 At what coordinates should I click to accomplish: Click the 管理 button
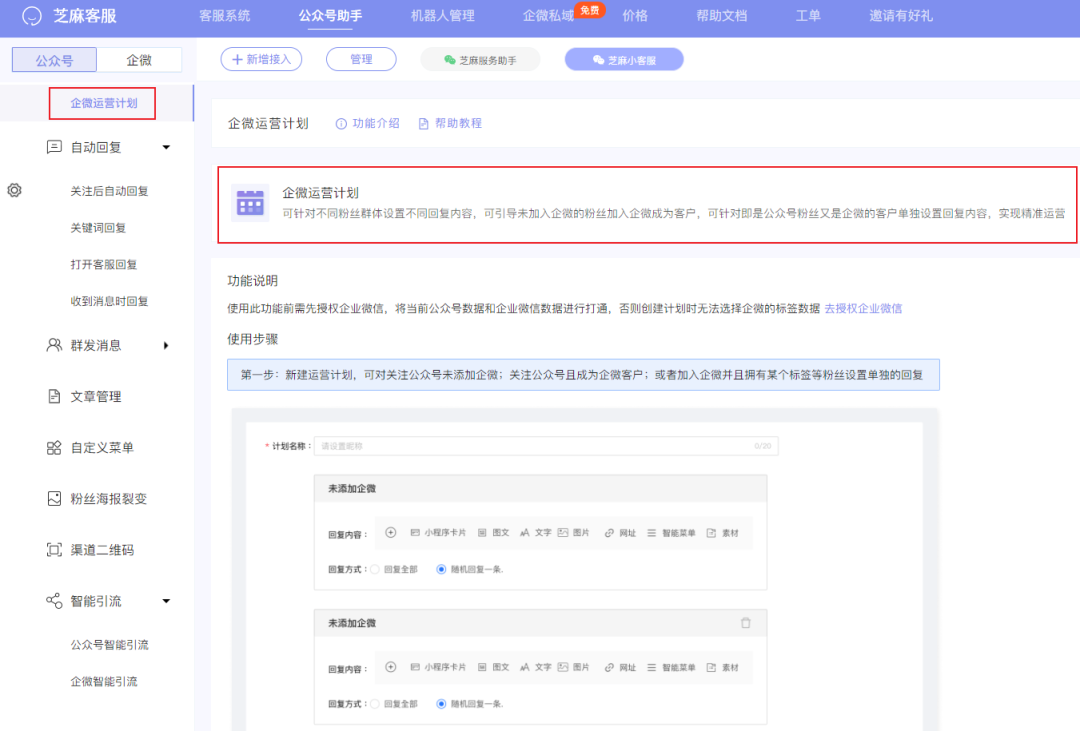pyautogui.click(x=361, y=59)
